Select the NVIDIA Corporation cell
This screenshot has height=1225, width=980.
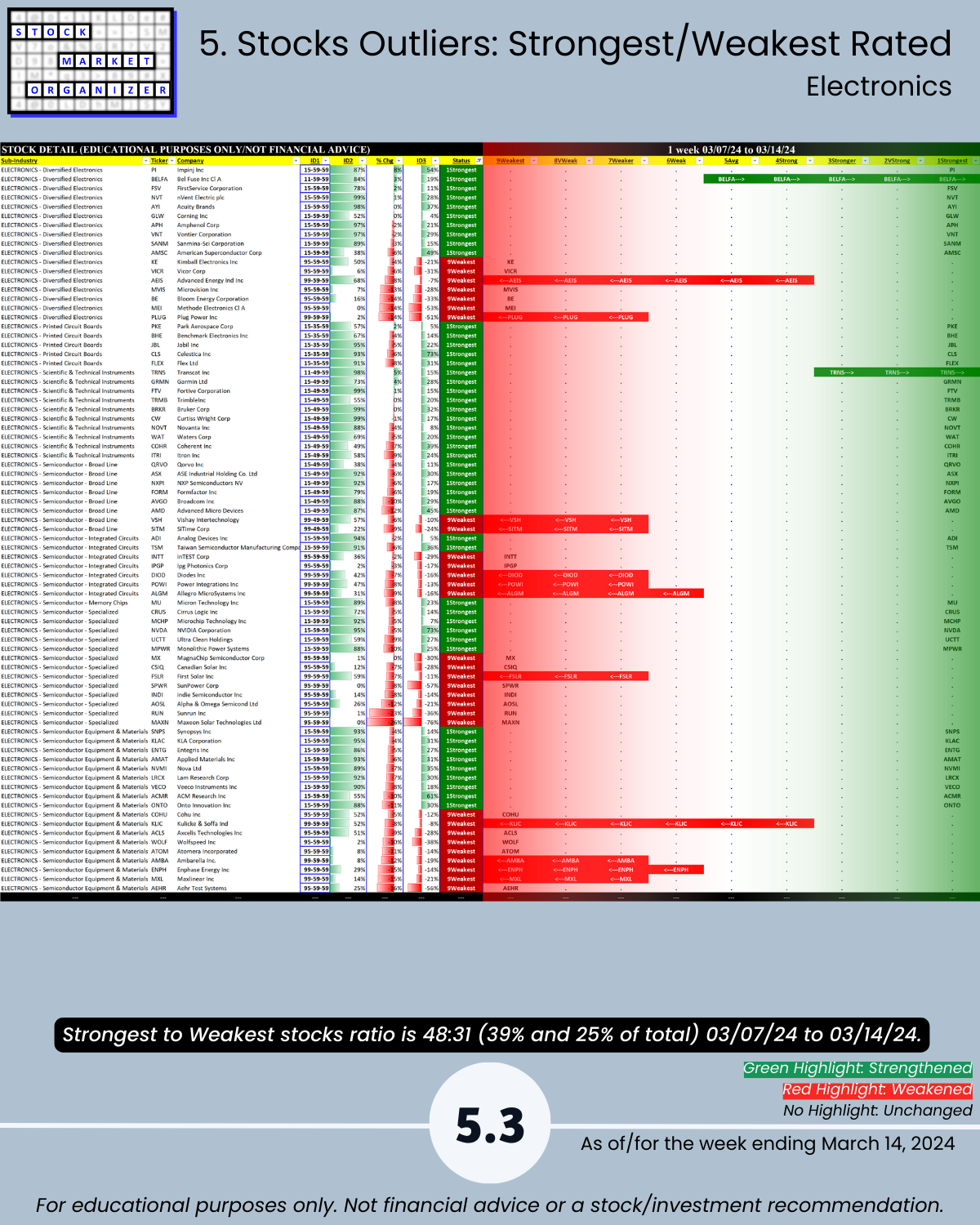point(237,630)
